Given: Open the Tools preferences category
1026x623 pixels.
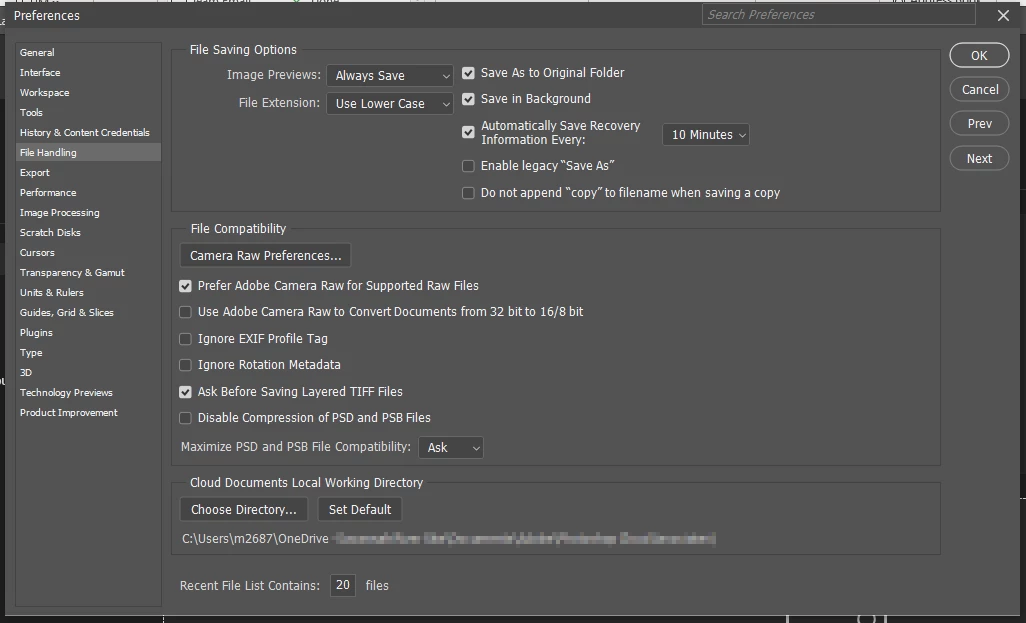Looking at the screenshot, I should pyautogui.click(x=88, y=113).
